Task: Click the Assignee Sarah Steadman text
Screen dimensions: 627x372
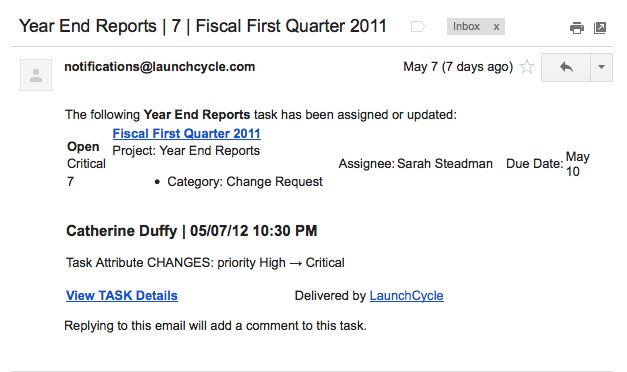Action: (x=415, y=164)
